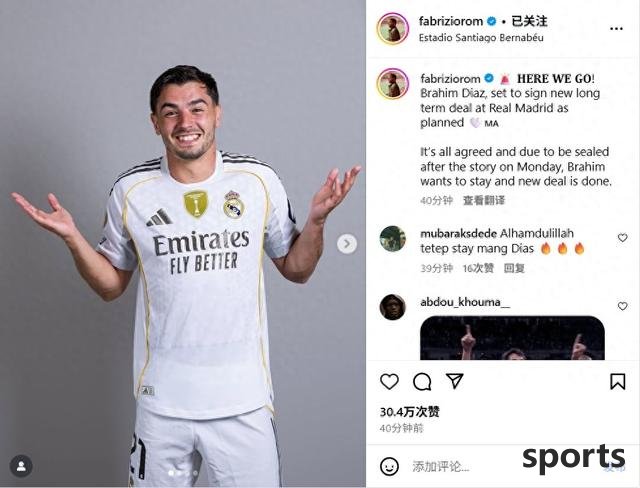This screenshot has height=488, width=640.
Task: Open three-dot more options menu
Action: 616,29
